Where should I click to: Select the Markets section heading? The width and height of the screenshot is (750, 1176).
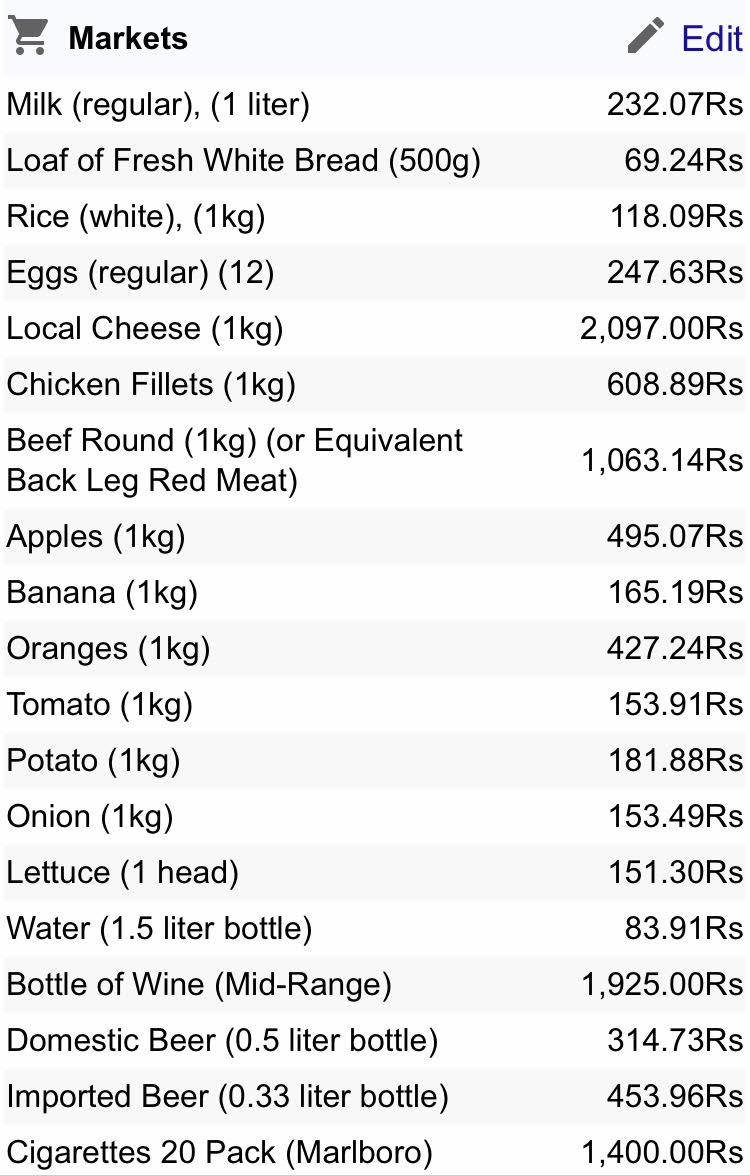pyautogui.click(x=128, y=38)
